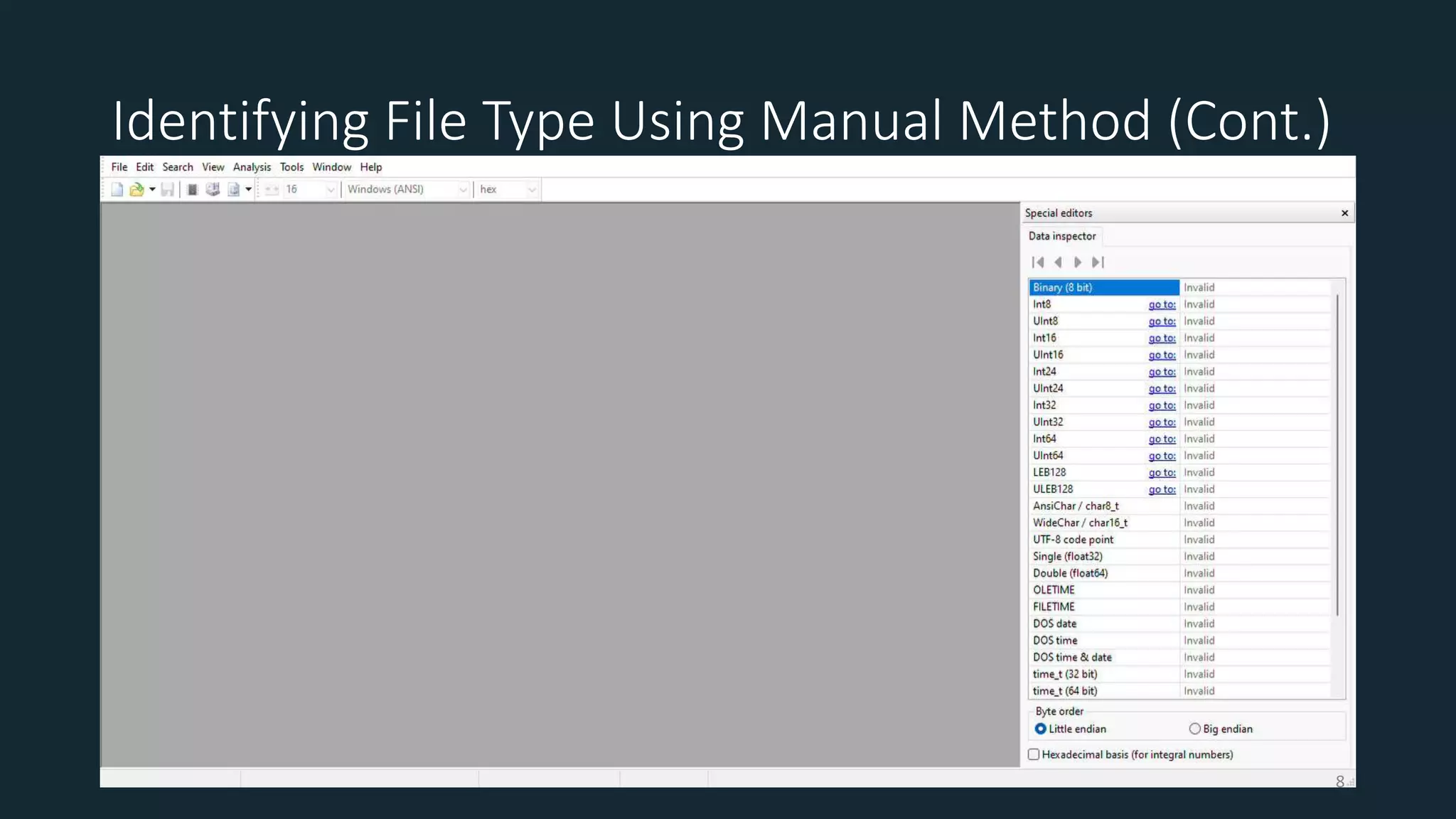Select Big endian byte order
Image resolution: width=1456 pixels, height=819 pixels.
(1195, 729)
